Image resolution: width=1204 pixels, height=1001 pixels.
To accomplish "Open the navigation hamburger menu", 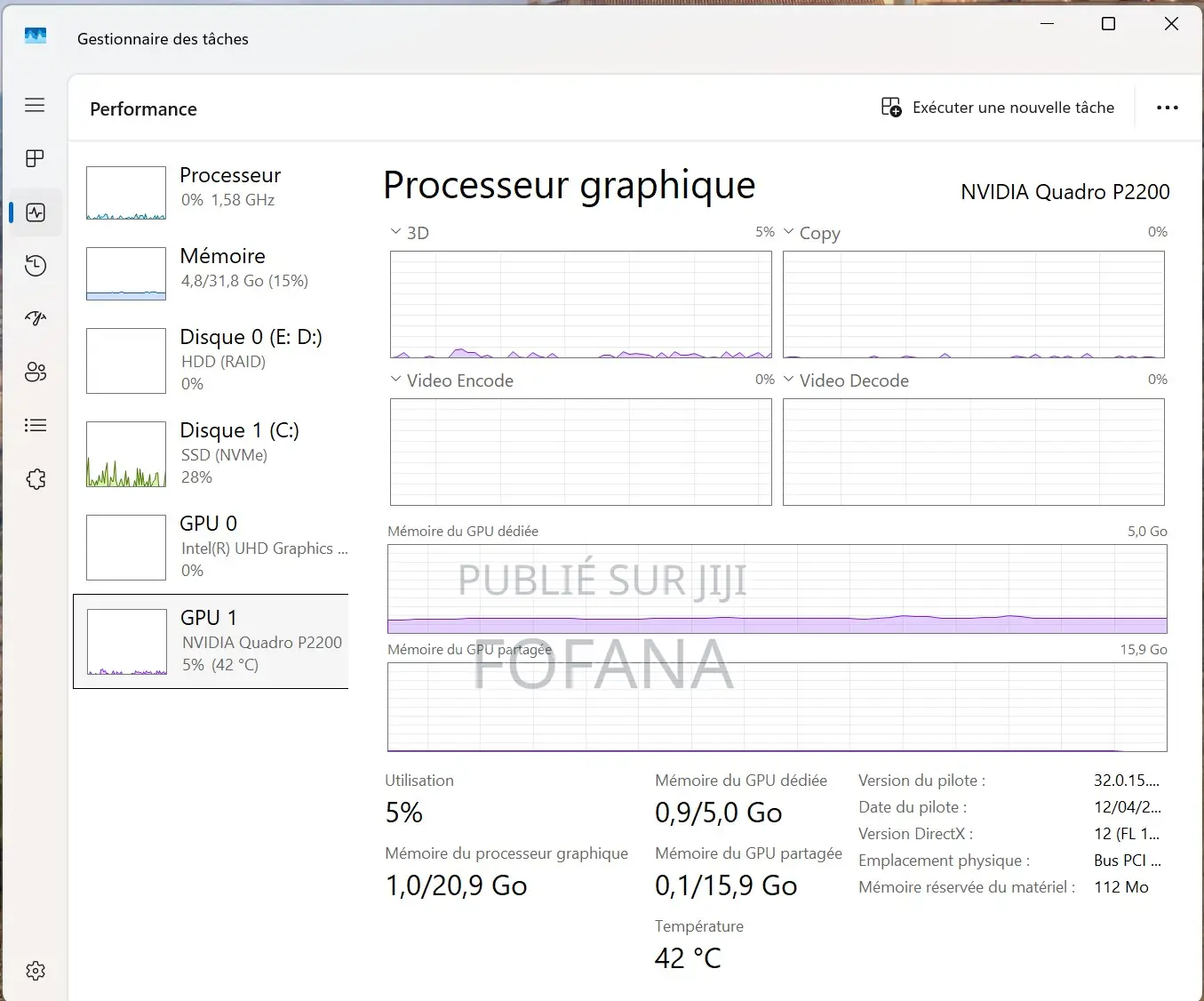I will [35, 104].
